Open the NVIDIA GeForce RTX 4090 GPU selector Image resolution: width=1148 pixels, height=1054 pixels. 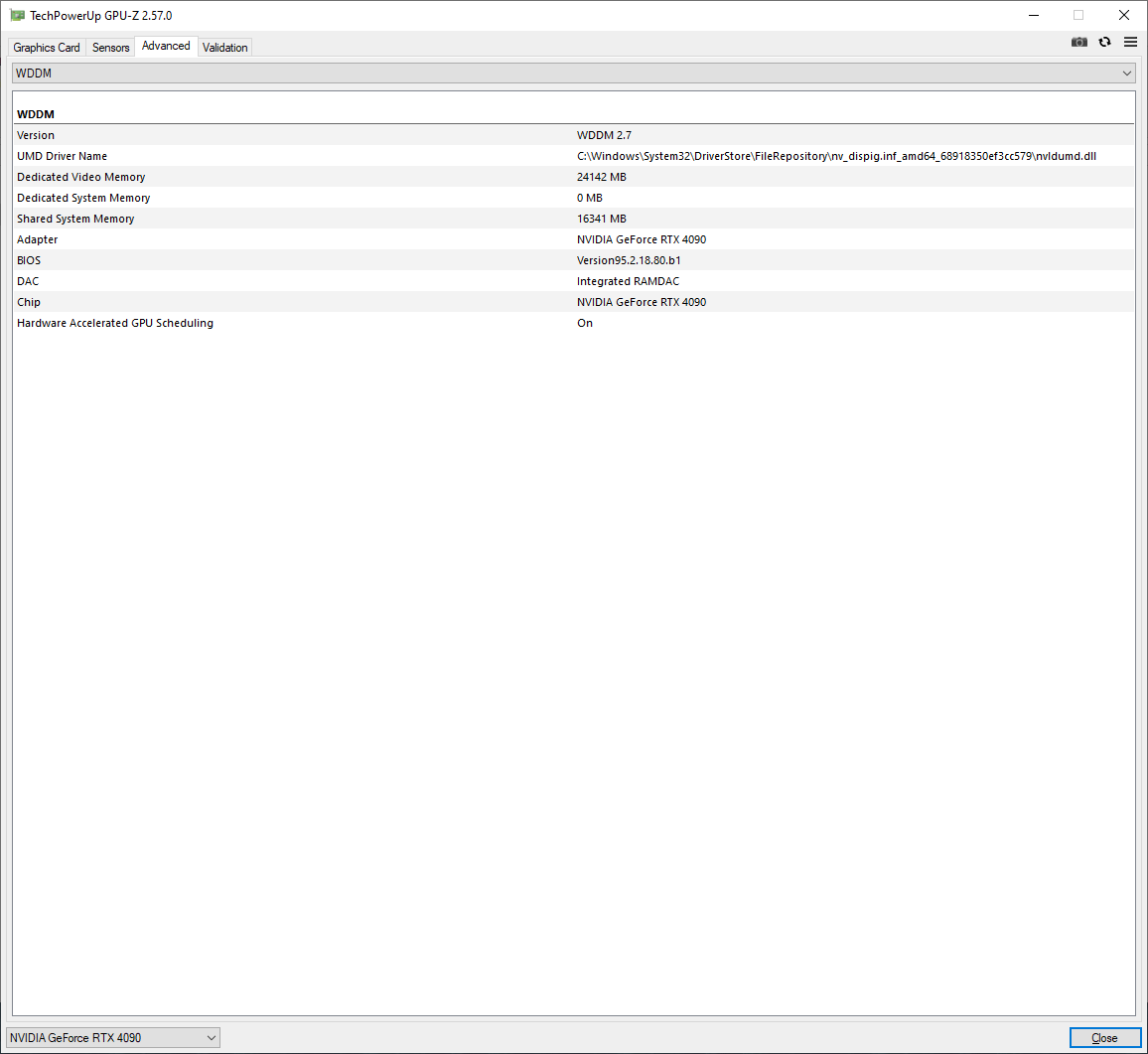113,1037
